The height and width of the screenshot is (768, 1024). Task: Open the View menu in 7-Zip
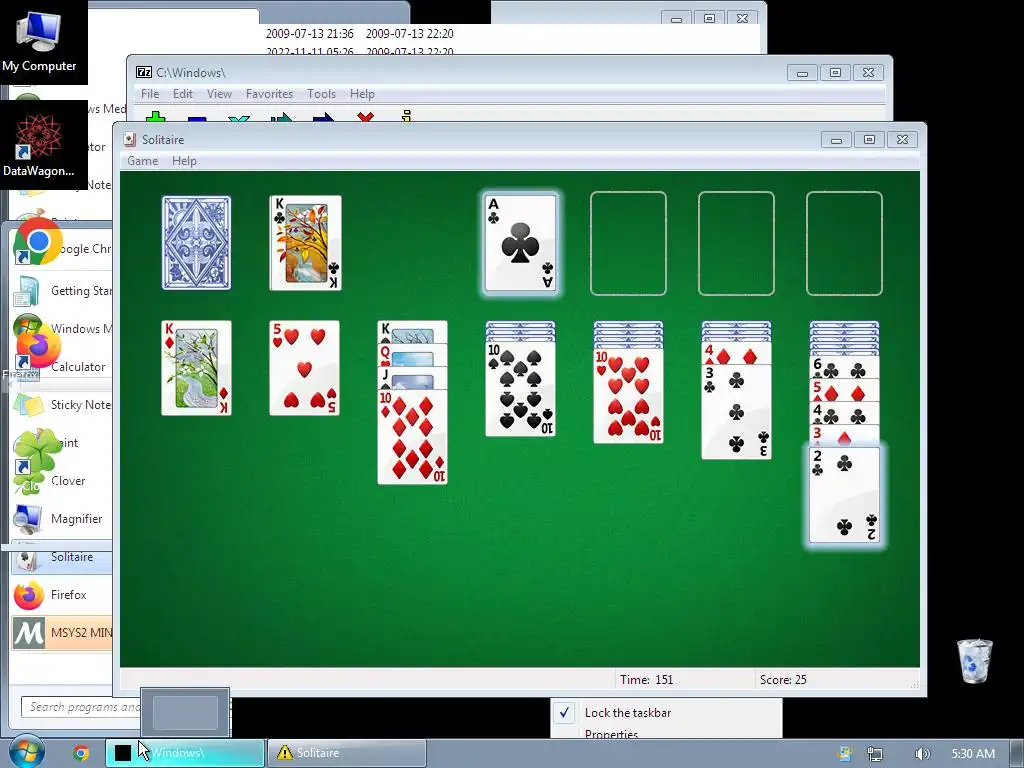pyautogui.click(x=219, y=94)
